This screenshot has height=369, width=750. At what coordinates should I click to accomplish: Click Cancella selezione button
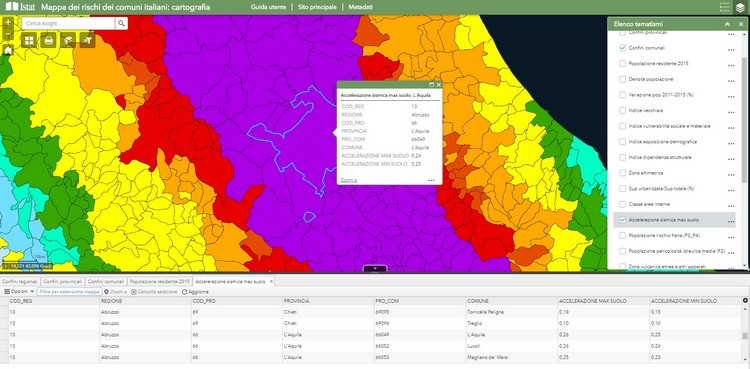coord(154,291)
